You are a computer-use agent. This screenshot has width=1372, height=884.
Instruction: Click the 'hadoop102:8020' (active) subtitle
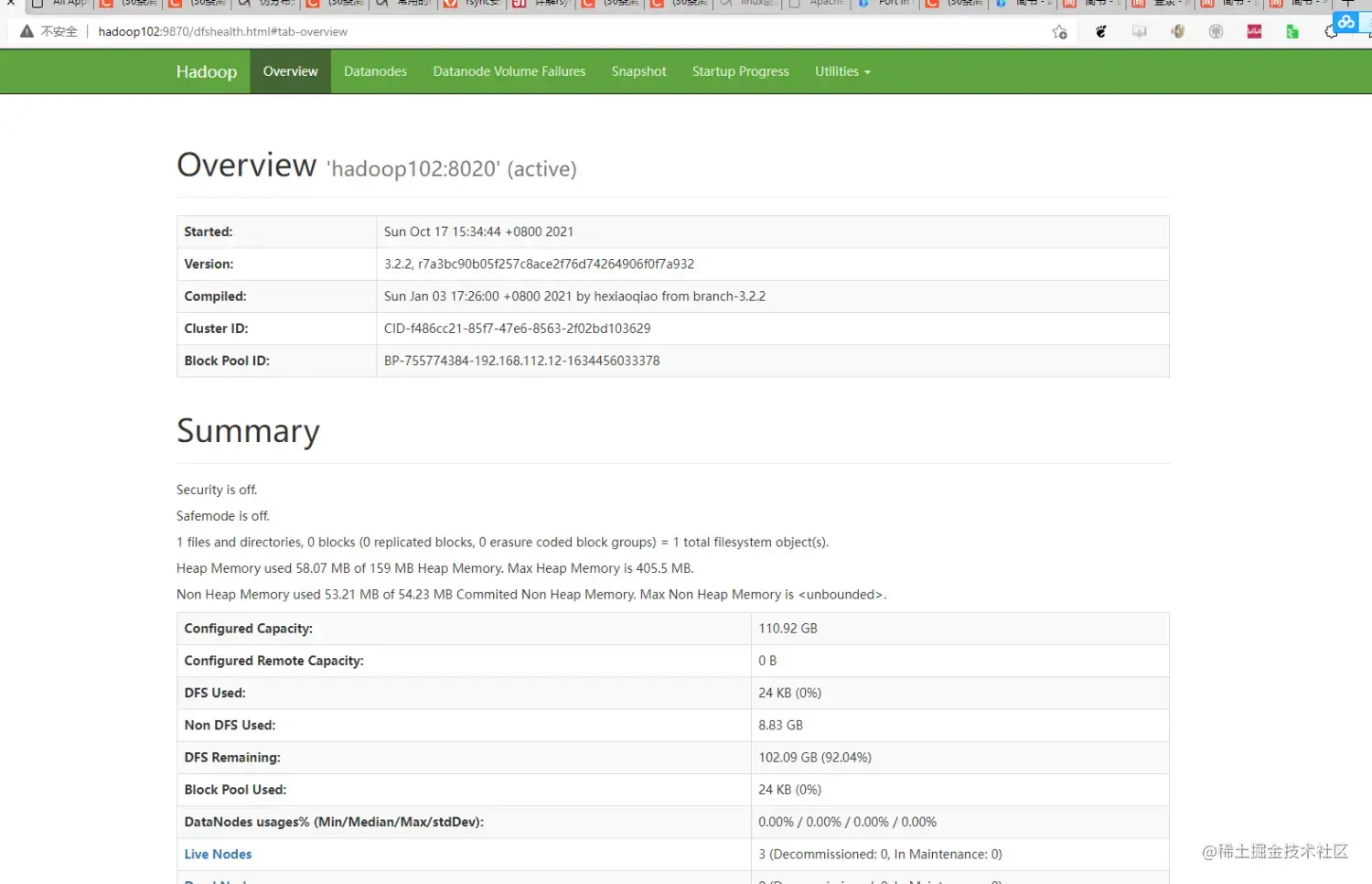click(x=452, y=169)
